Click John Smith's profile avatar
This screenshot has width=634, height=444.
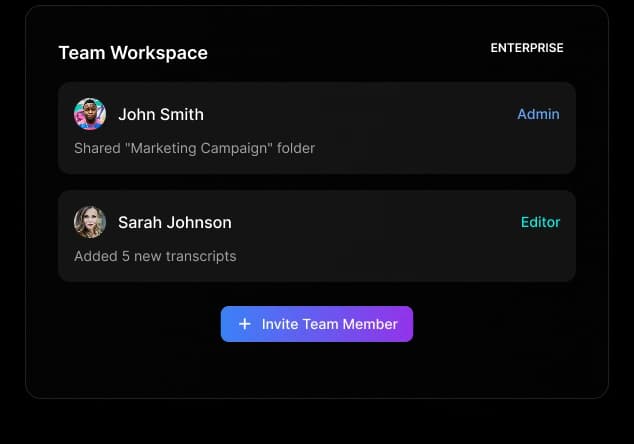pos(90,114)
